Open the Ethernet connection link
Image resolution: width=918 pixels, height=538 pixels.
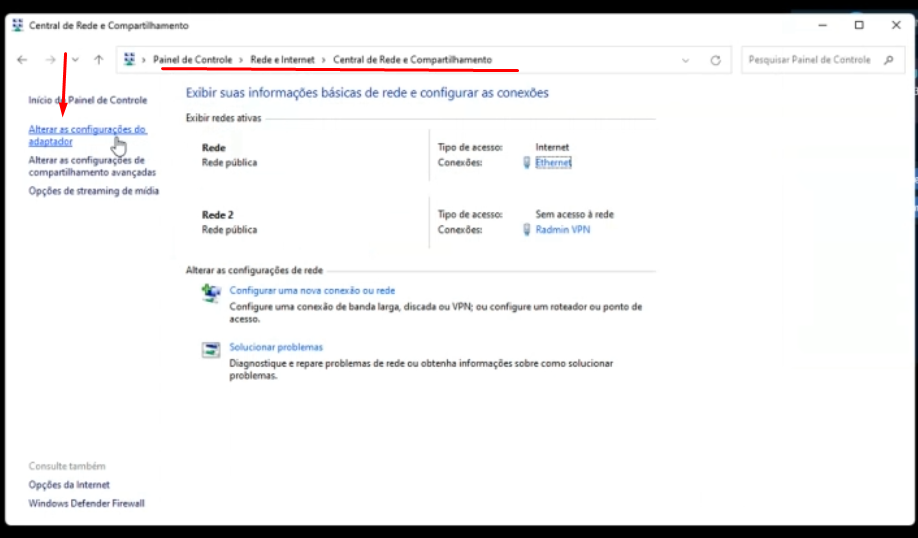553,162
